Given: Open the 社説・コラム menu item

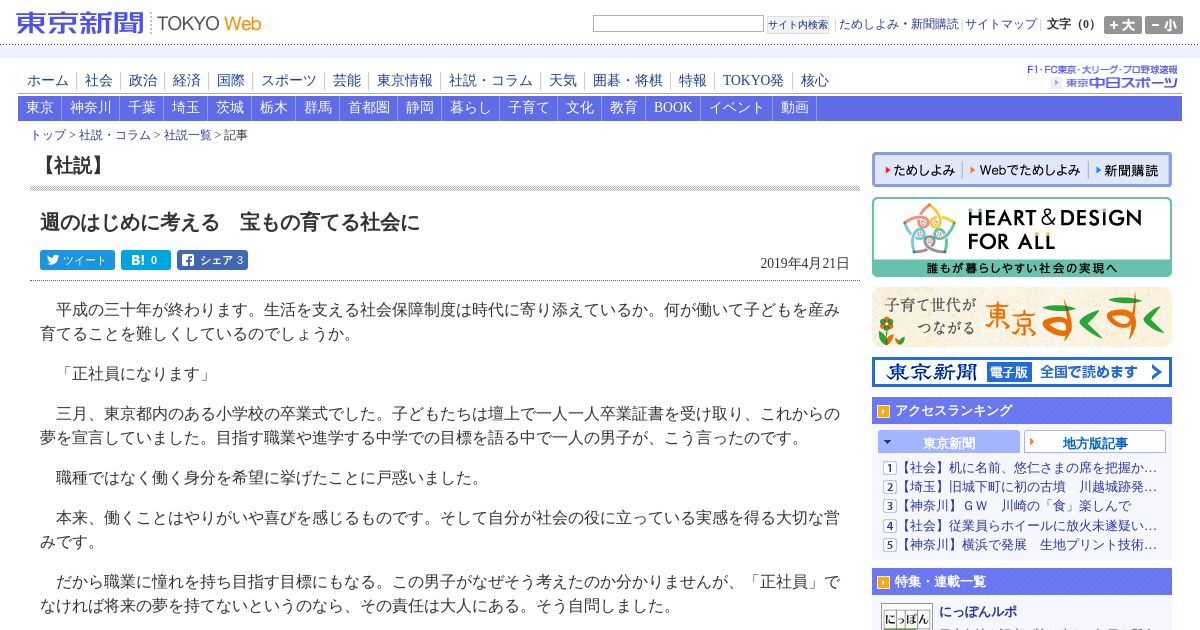Looking at the screenshot, I should (x=491, y=81).
